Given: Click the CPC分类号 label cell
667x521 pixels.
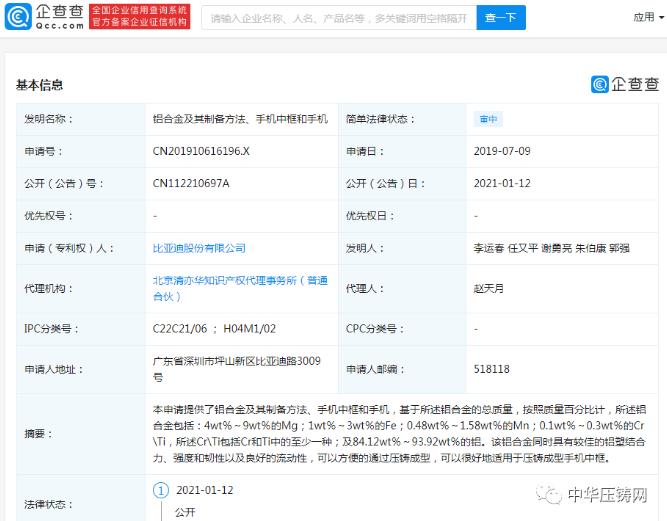Looking at the screenshot, I should [x=402, y=329].
